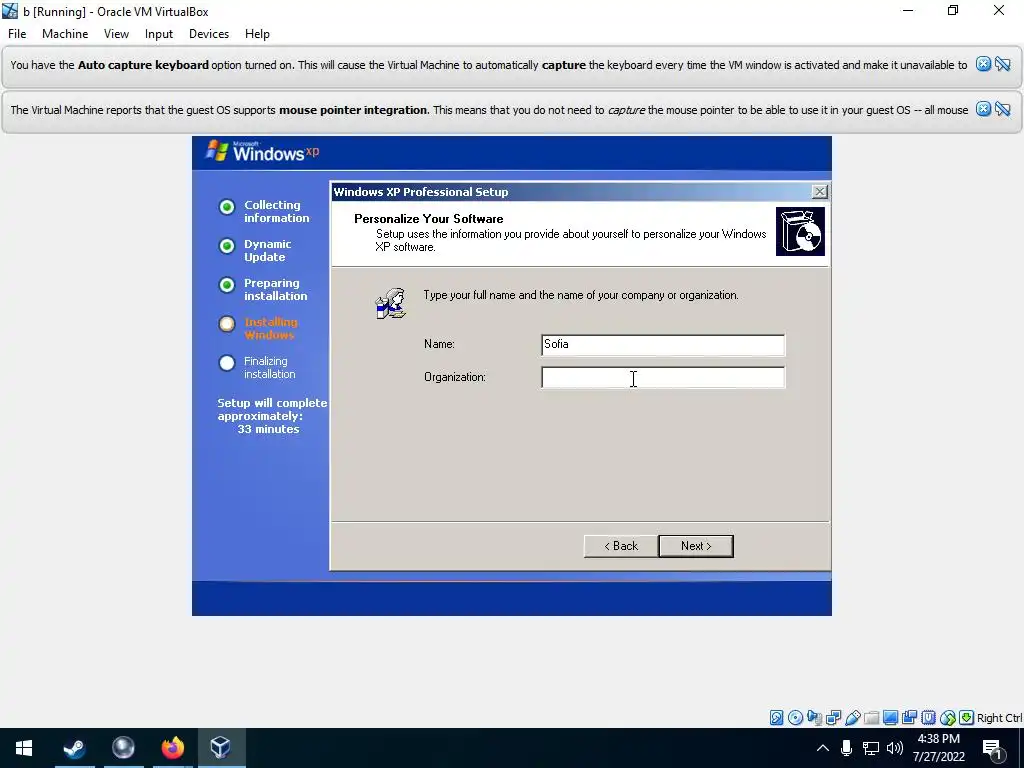
Task: Open the View menu
Action: tap(116, 34)
